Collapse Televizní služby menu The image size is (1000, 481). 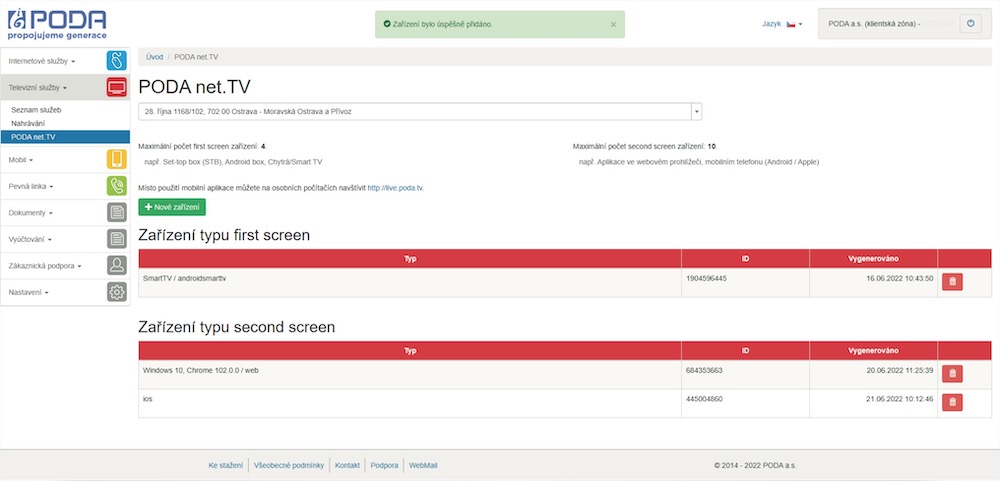pos(38,87)
